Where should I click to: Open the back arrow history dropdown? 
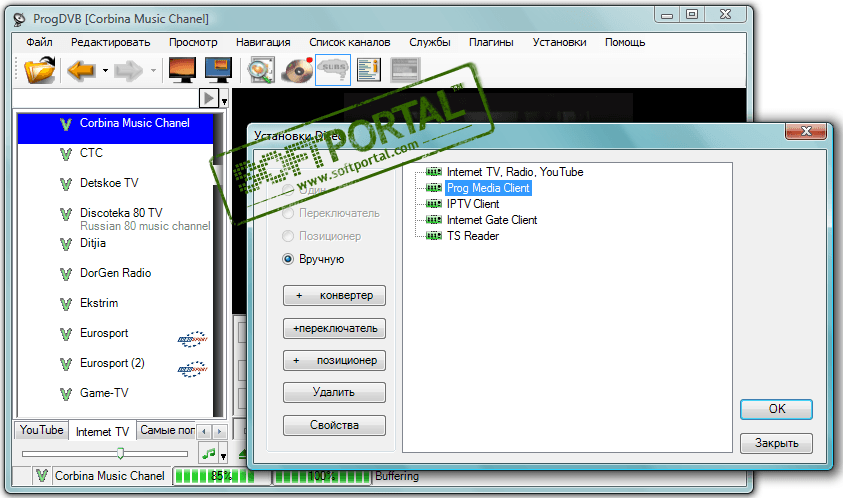pos(105,70)
